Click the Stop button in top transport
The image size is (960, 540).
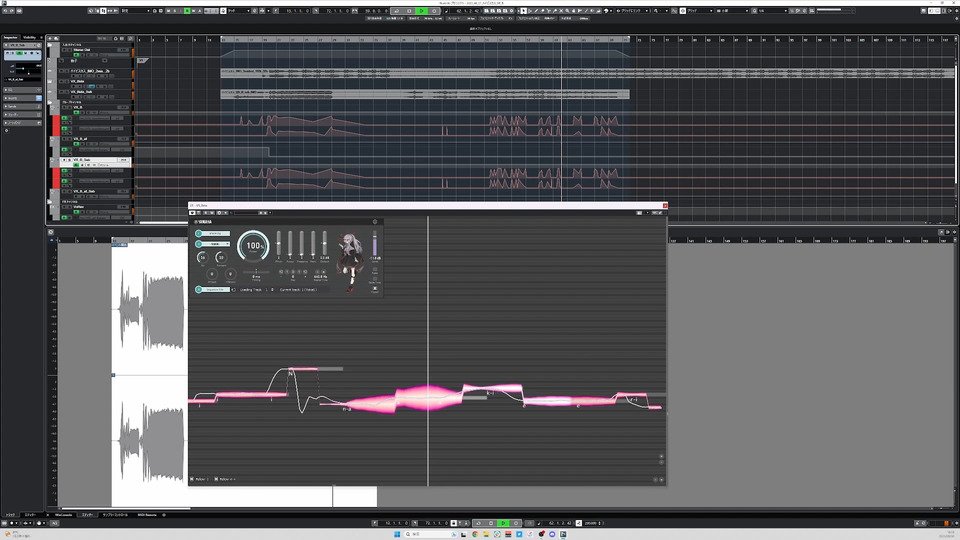coord(409,10)
